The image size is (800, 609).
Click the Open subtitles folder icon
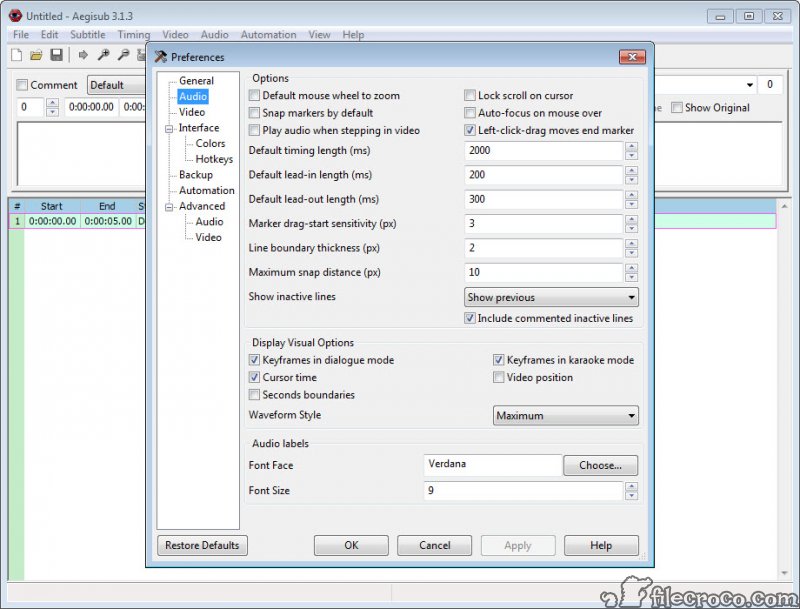tap(36, 55)
